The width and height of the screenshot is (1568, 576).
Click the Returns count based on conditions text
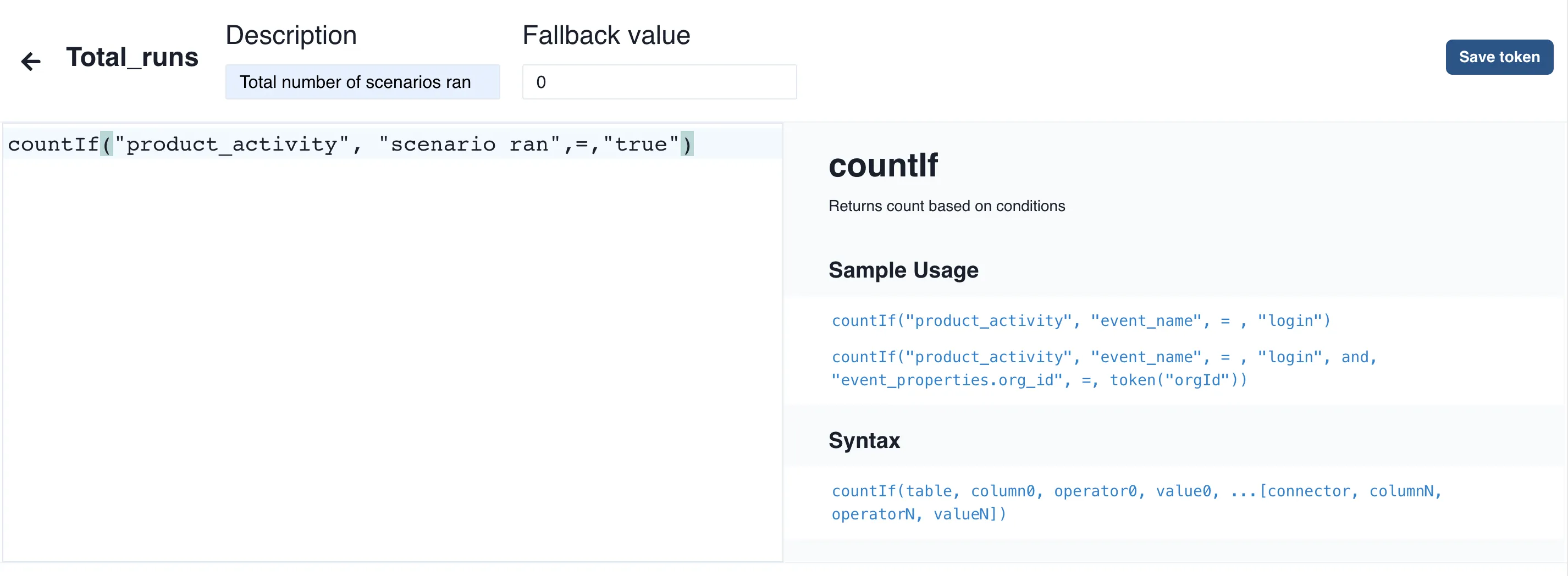pyautogui.click(x=947, y=206)
